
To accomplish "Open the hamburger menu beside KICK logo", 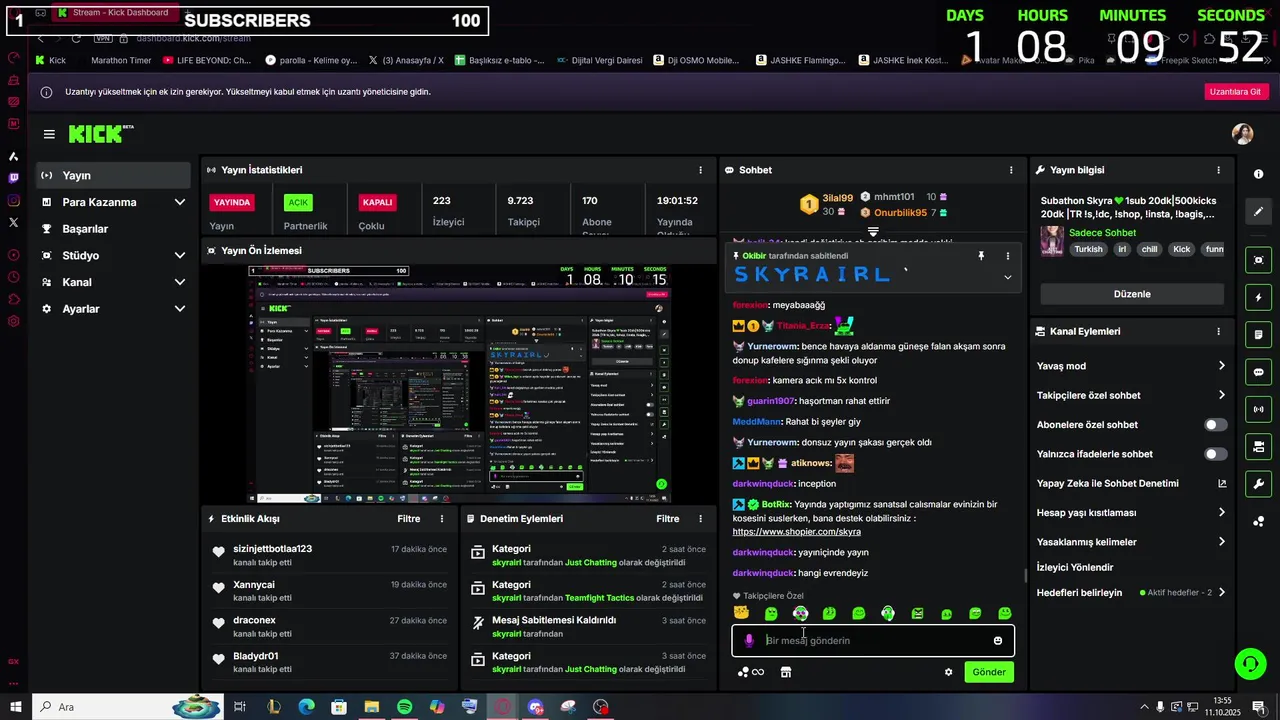I will tap(49, 134).
